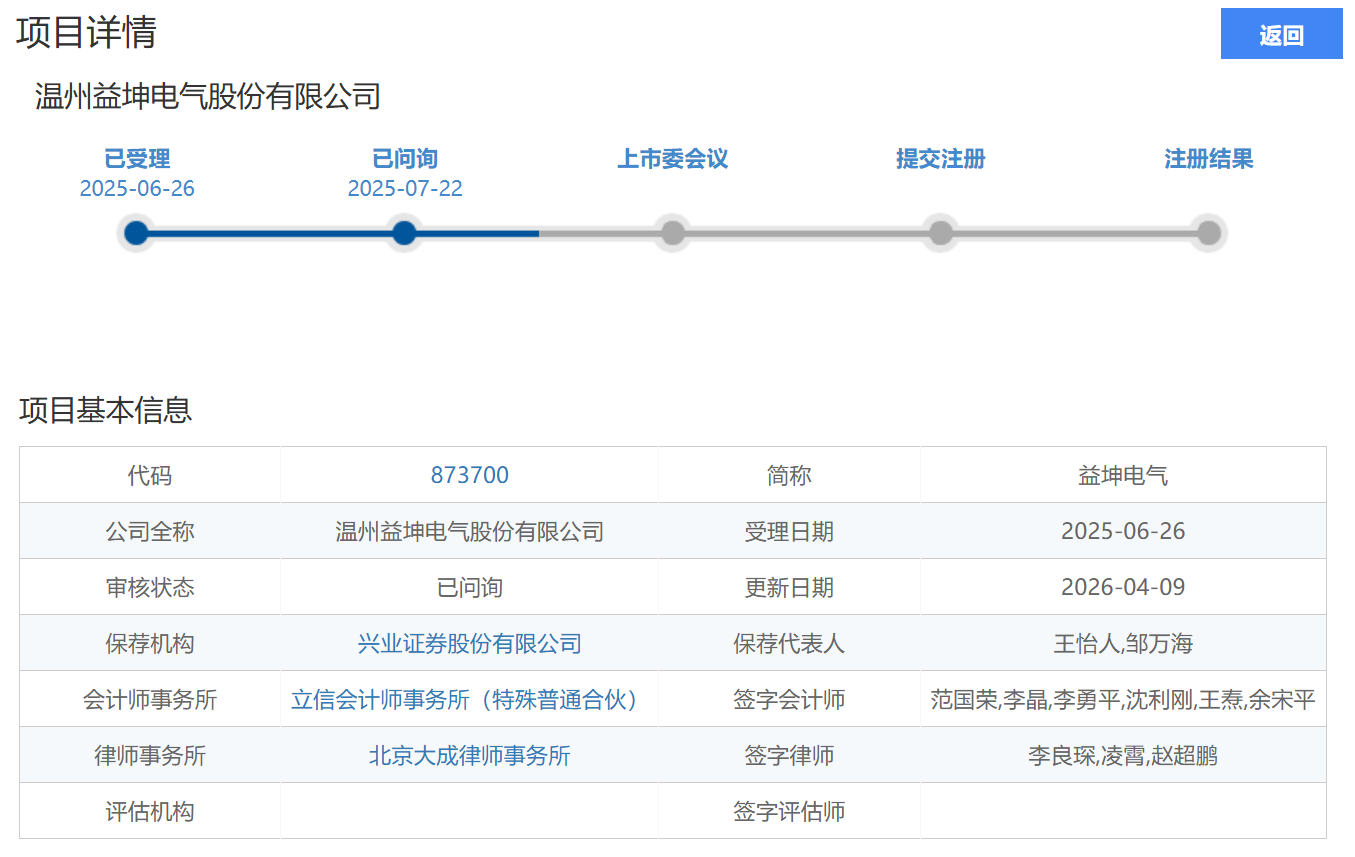Screen dimensions: 1355x857
Task: Open the 兴业证券股份有限公司 sponsor link
Action: coord(469,643)
